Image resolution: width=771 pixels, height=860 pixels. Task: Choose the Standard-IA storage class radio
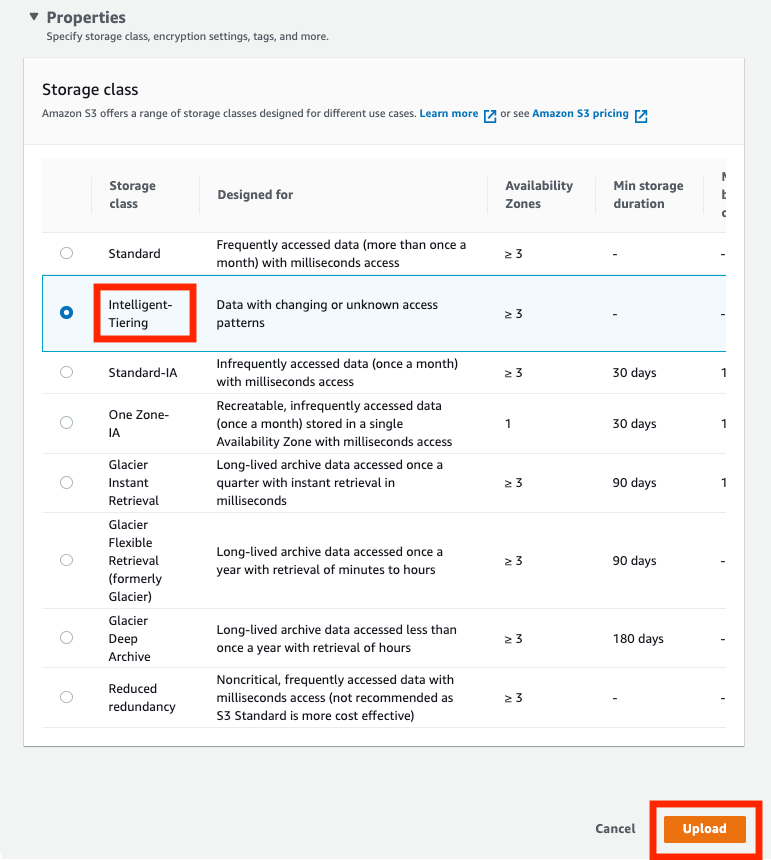(66, 372)
